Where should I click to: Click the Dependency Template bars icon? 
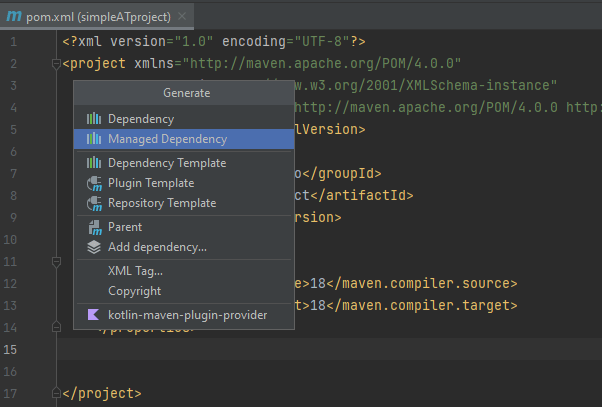point(94,163)
